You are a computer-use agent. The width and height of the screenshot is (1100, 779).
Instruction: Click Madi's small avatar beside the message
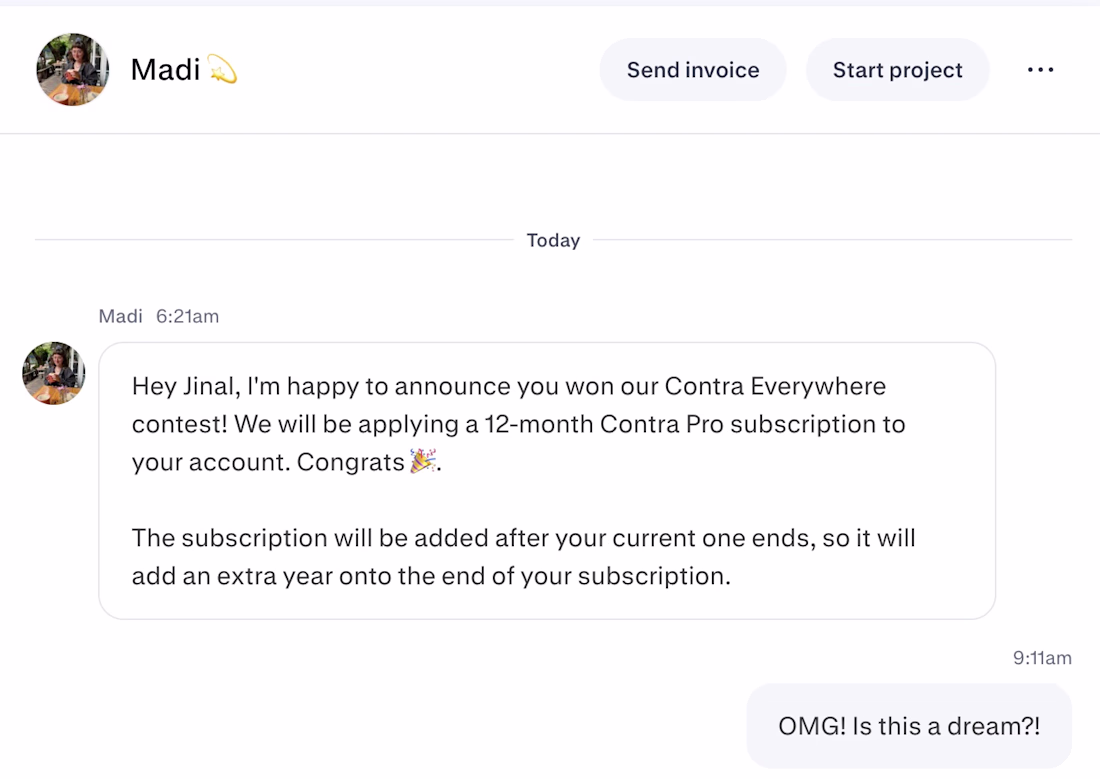click(x=54, y=373)
